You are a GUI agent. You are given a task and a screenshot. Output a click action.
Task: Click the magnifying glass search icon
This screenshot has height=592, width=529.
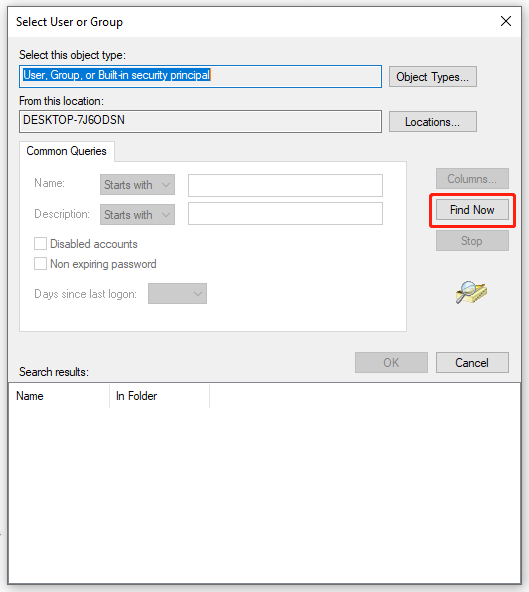point(471,293)
